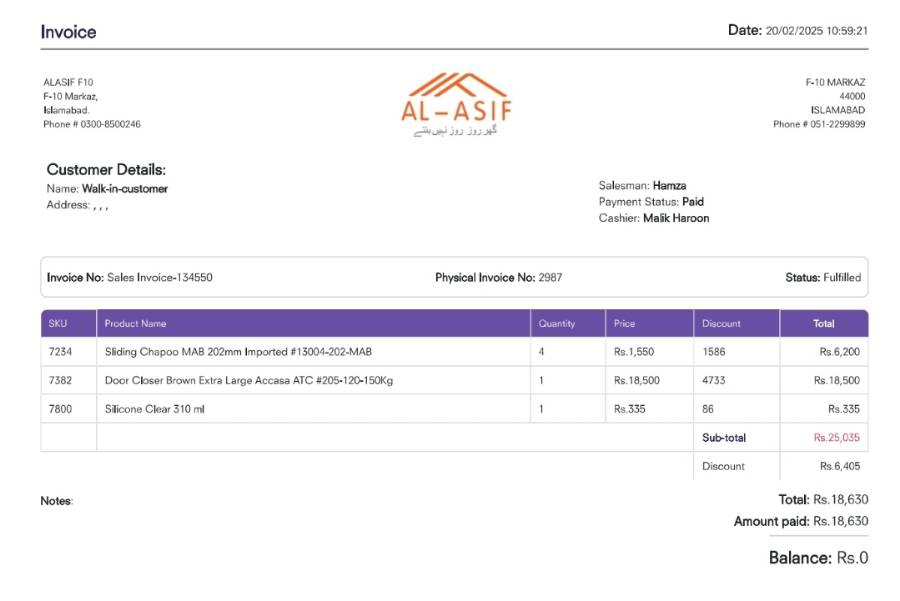The height and width of the screenshot is (601, 900).
Task: Select the Sliding Chapoo MAB product row
Action: coord(238,352)
